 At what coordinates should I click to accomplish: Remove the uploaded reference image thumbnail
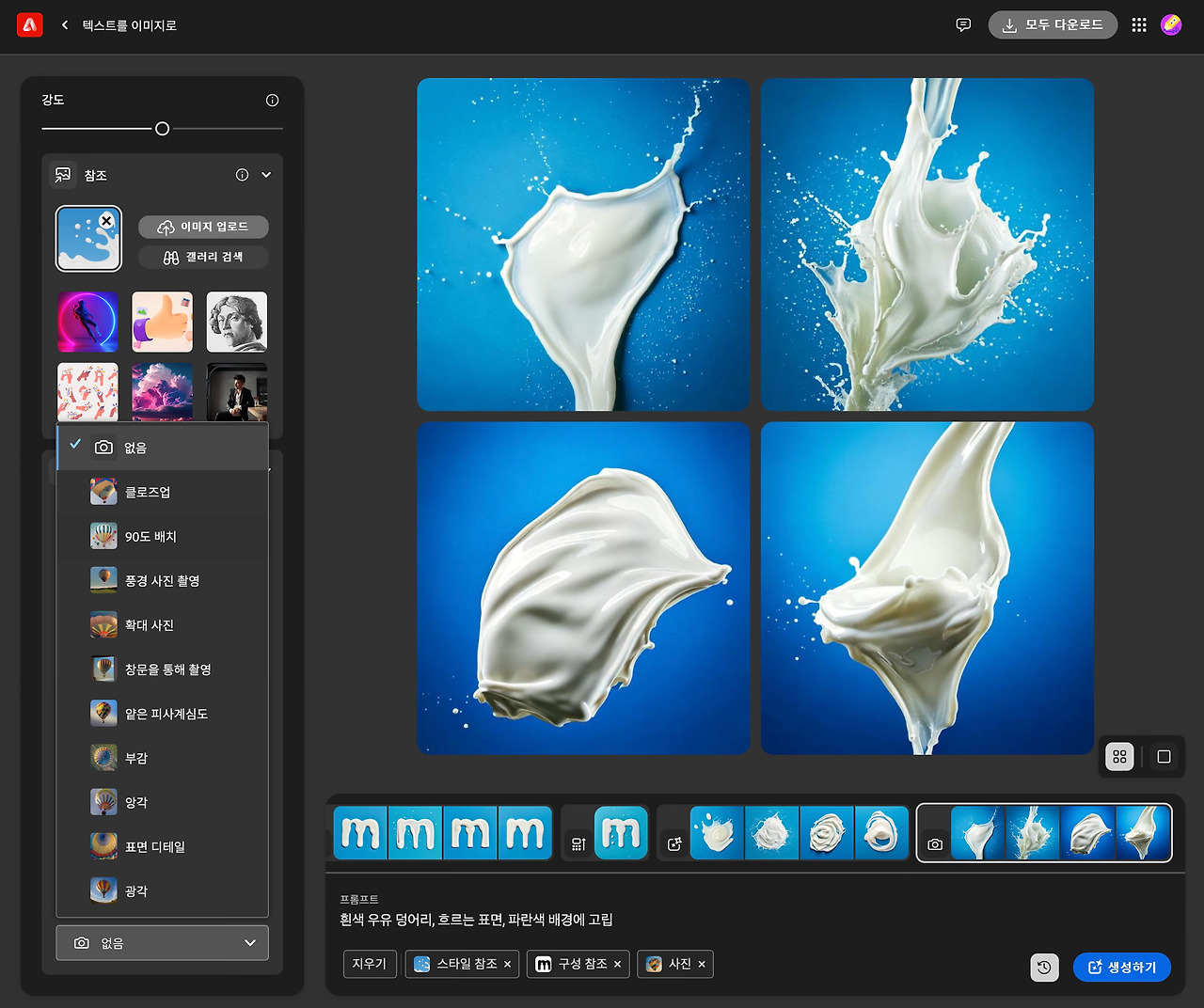(x=107, y=221)
